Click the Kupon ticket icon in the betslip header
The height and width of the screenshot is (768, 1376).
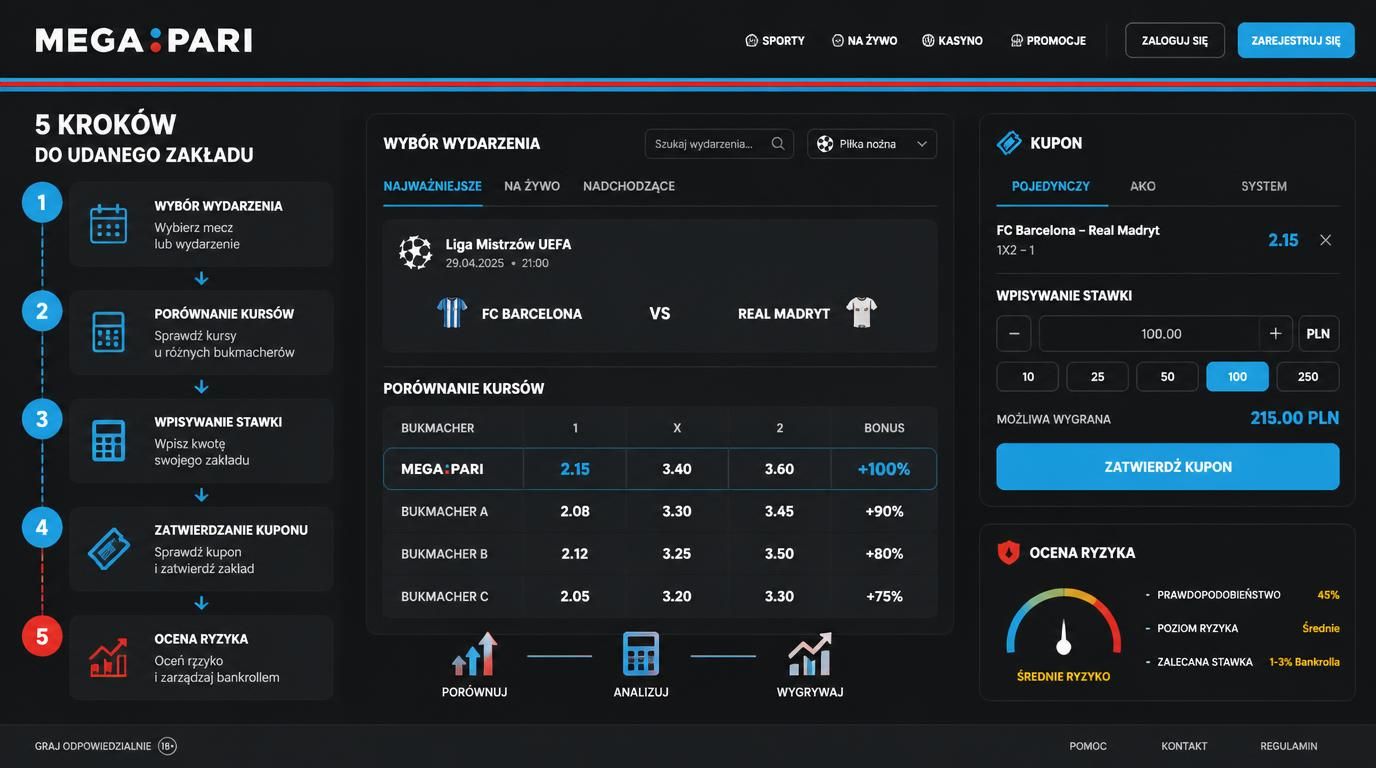tap(1009, 143)
